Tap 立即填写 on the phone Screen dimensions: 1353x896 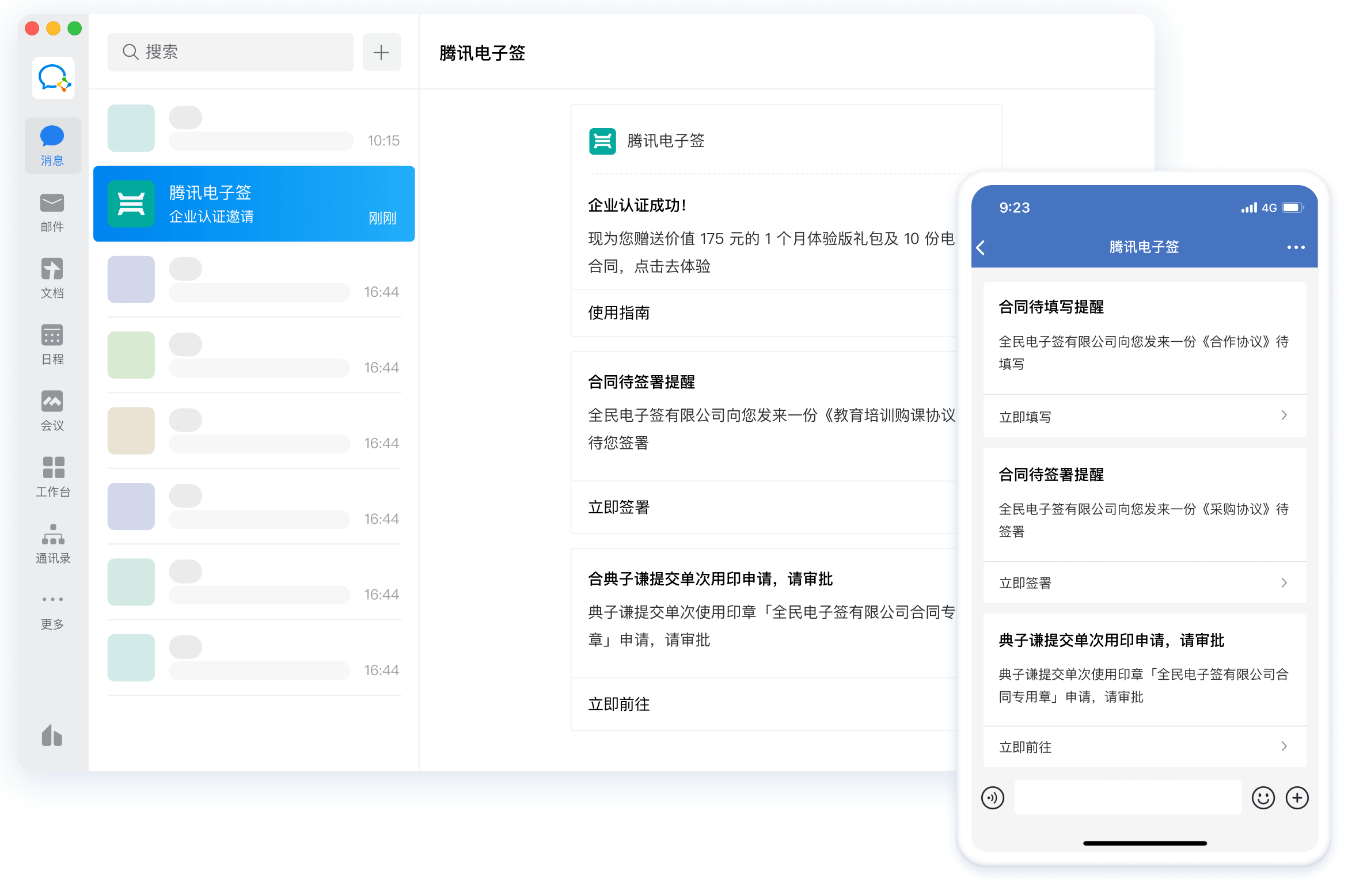click(x=1025, y=417)
